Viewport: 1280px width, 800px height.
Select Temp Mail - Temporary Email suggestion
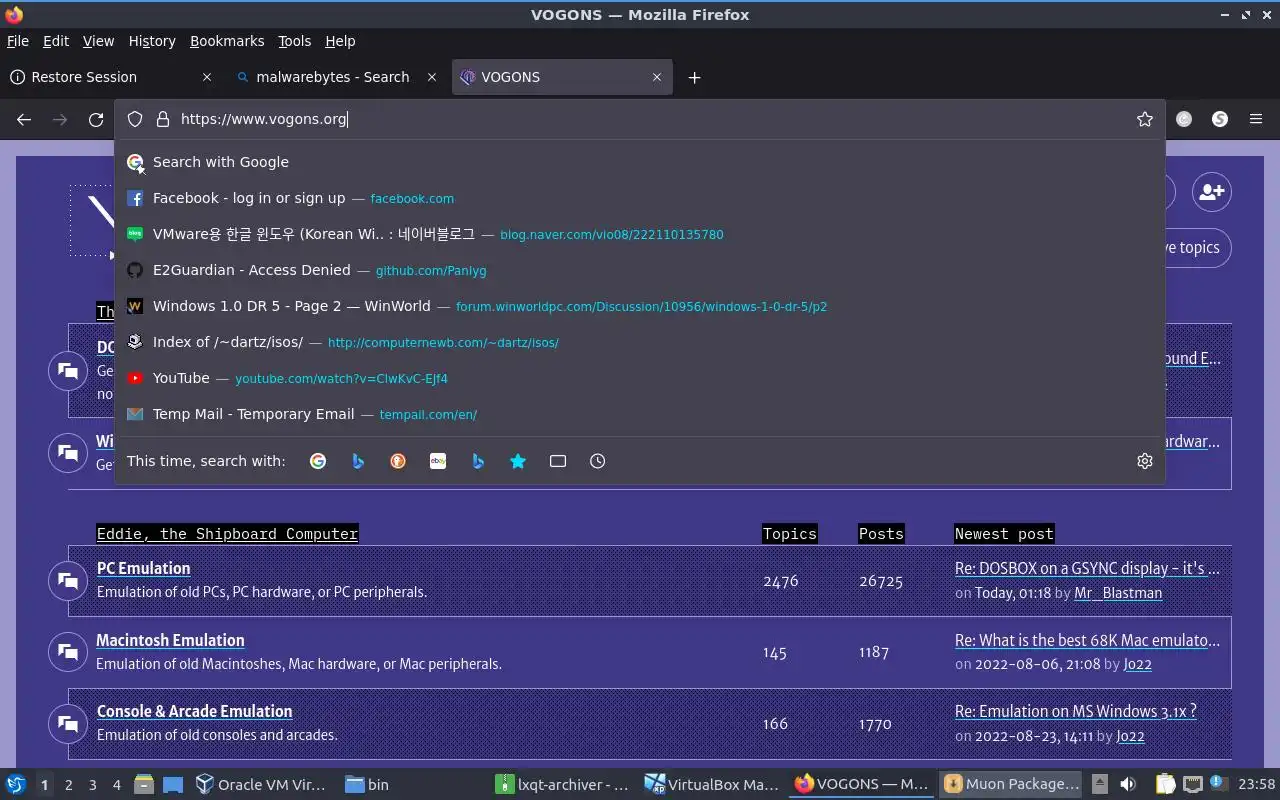[x=640, y=414]
